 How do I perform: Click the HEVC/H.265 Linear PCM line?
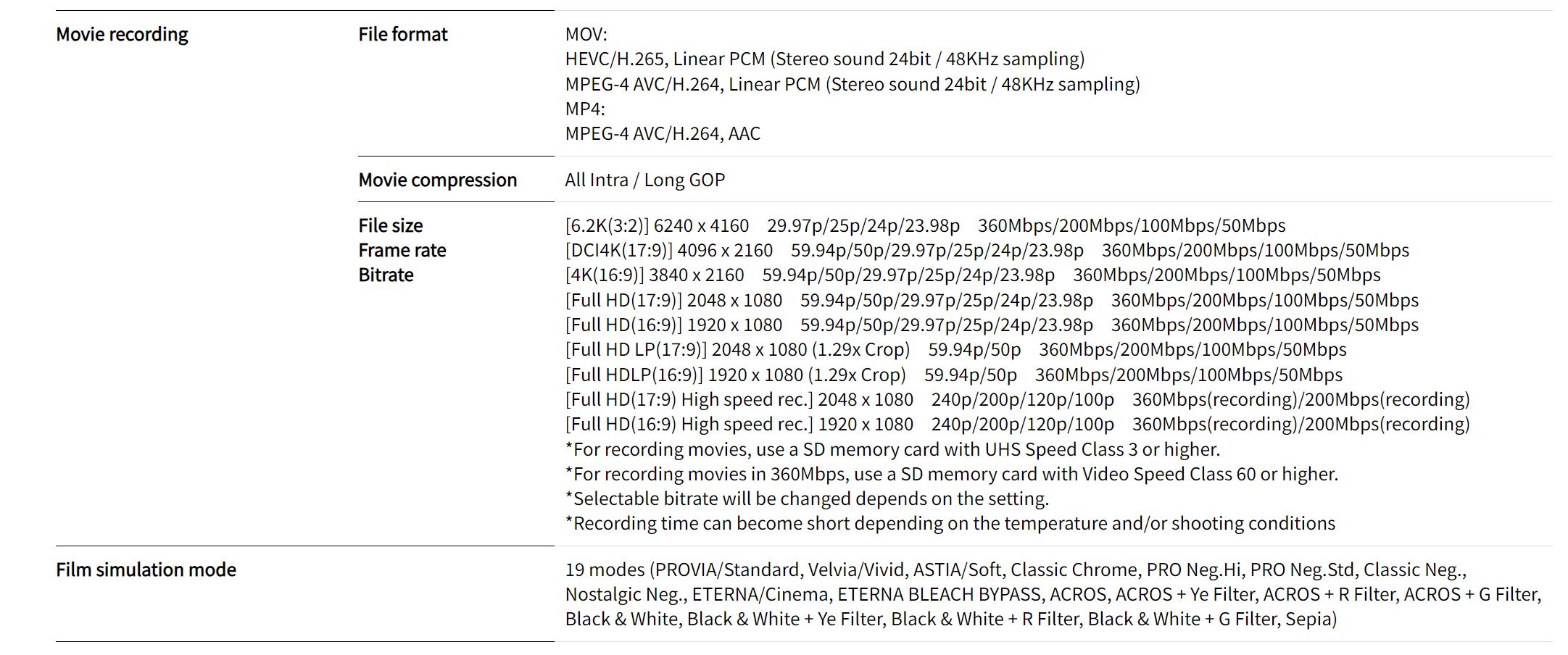825,59
